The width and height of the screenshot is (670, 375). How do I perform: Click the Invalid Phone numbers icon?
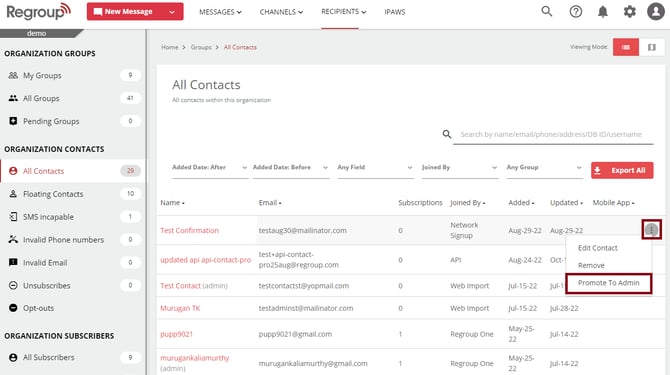tap(13, 240)
